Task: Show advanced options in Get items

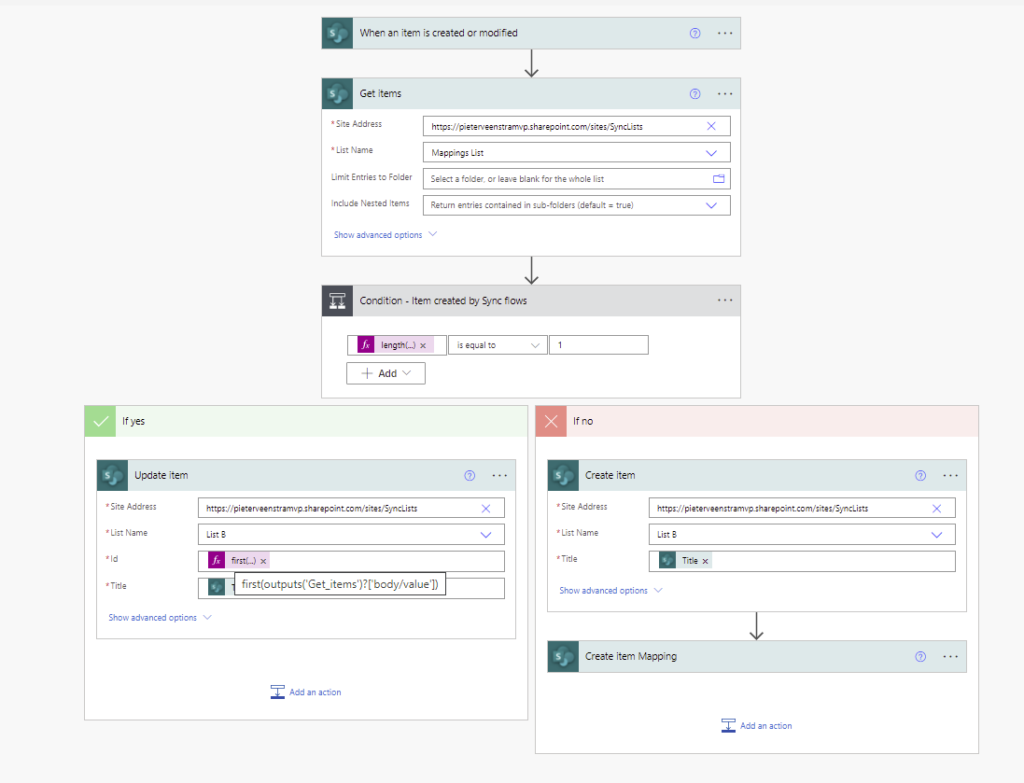Action: click(x=385, y=234)
